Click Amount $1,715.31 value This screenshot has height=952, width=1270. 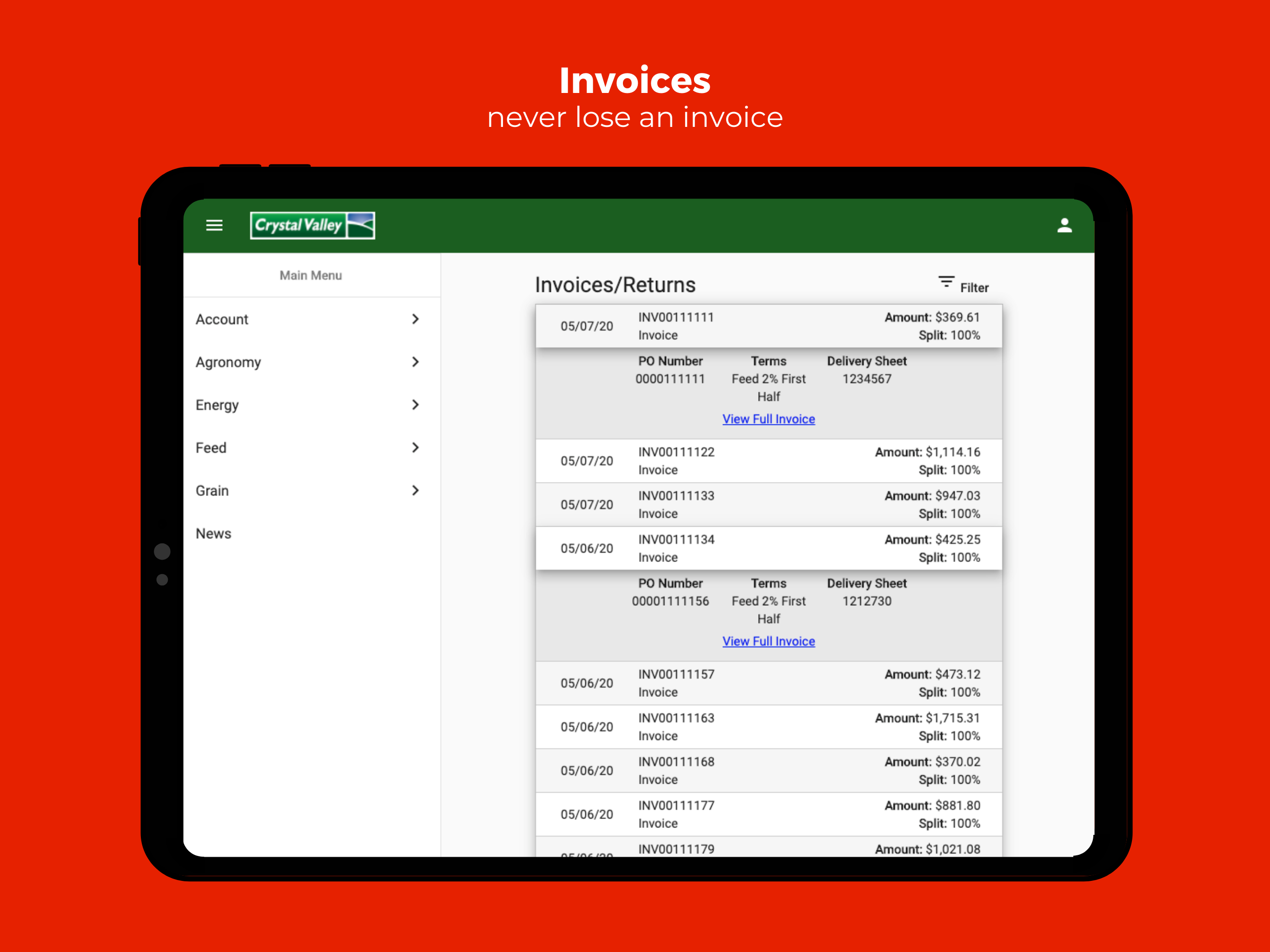point(927,718)
